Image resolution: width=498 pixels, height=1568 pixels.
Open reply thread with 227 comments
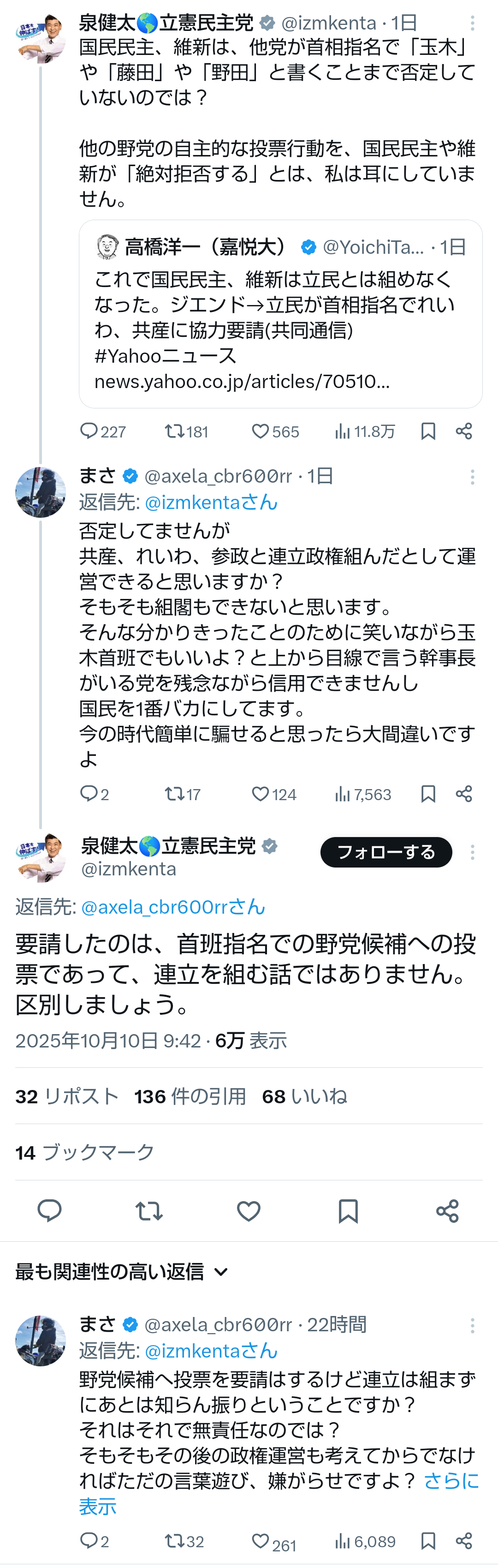[89, 431]
